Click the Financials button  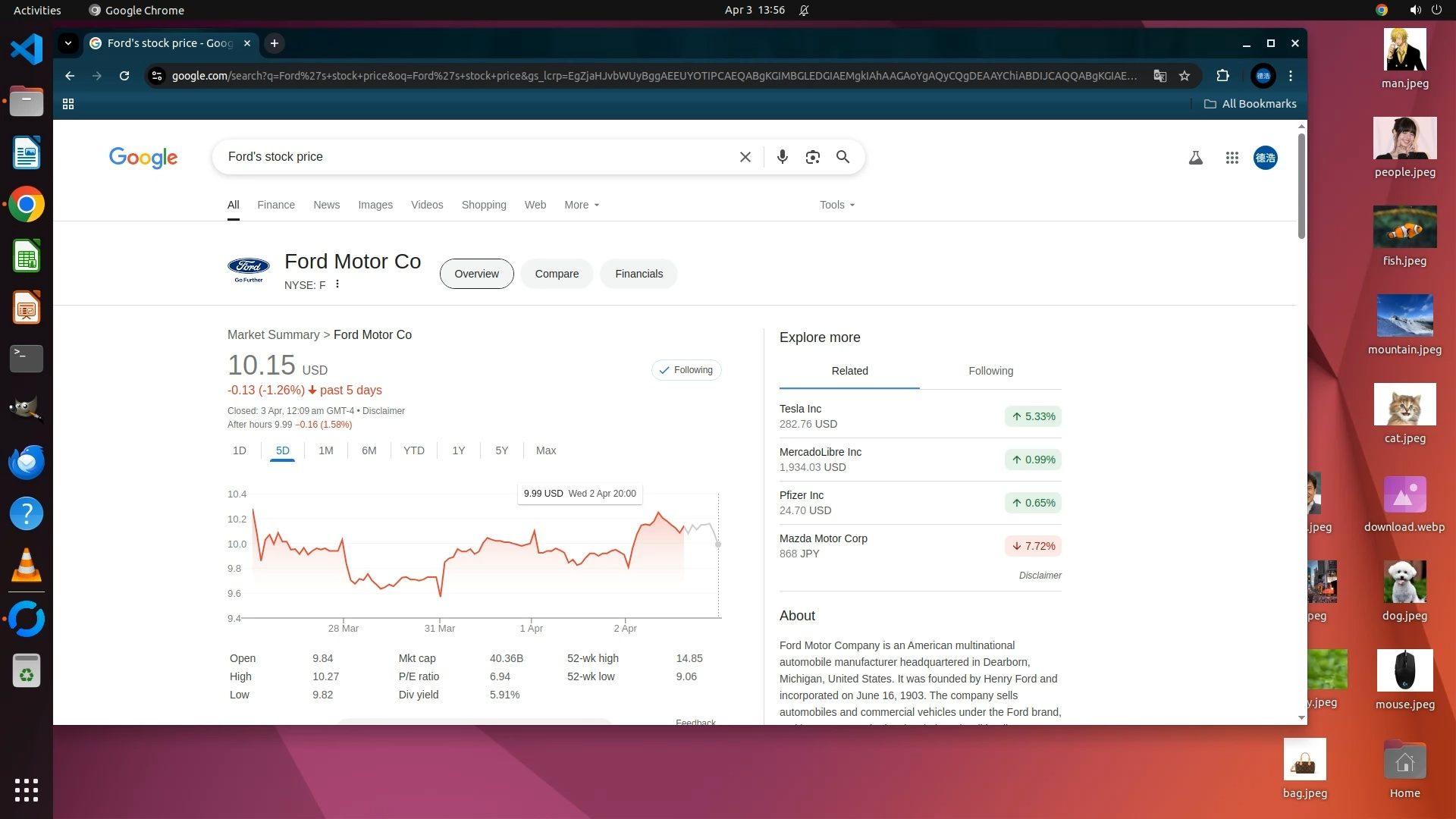click(x=639, y=274)
